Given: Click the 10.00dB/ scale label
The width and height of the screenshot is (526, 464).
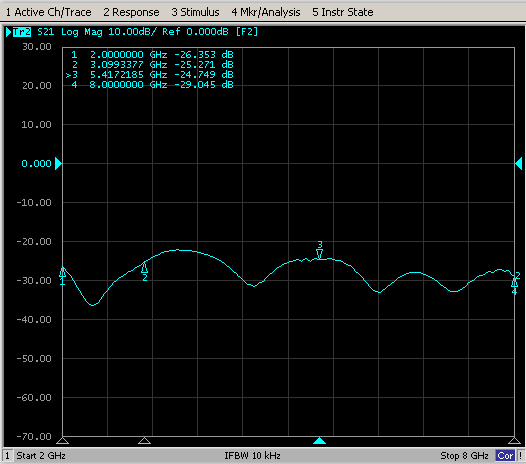Looking at the screenshot, I should pyautogui.click(x=133, y=32).
